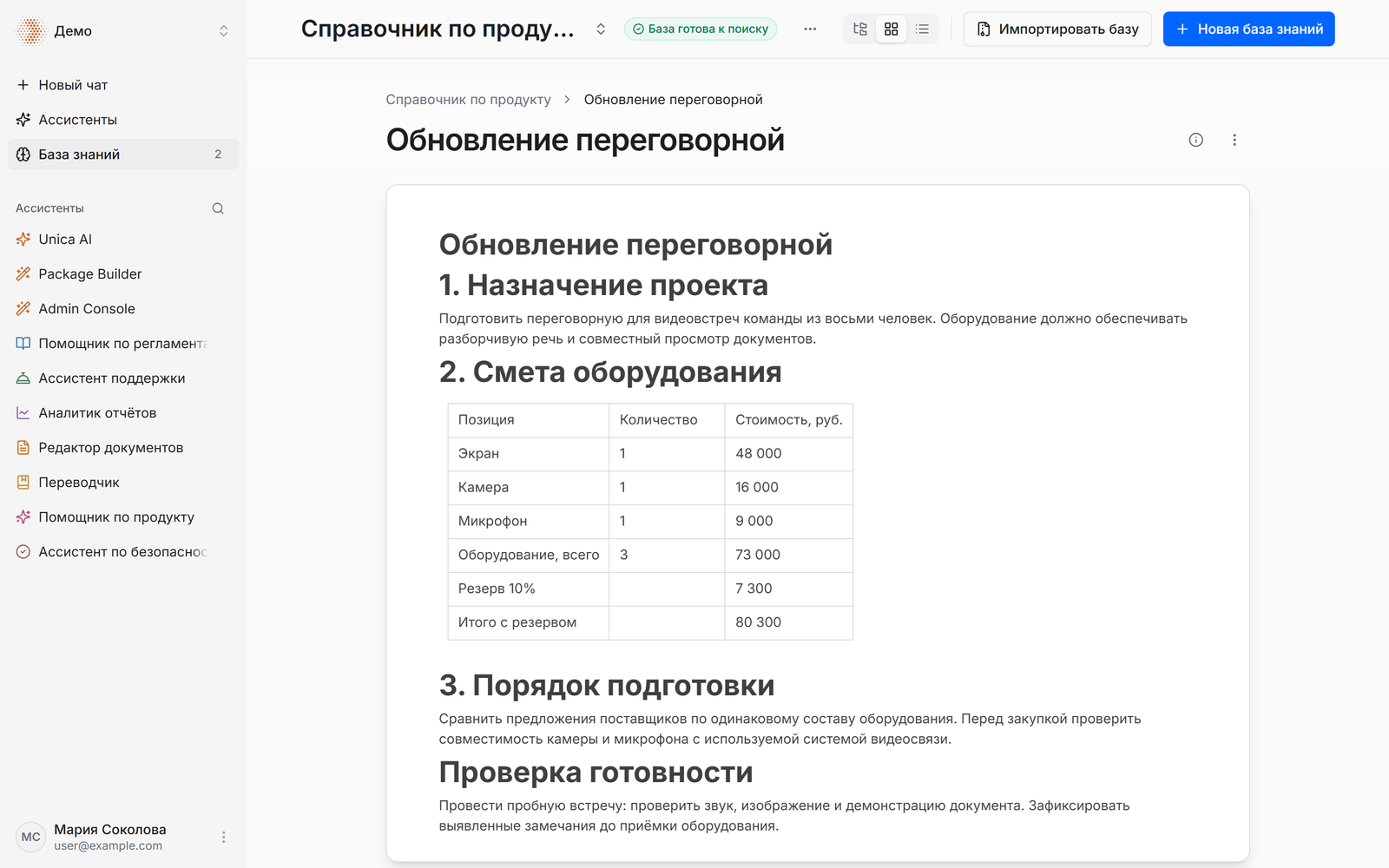This screenshot has width=1389, height=868.
Task: Click the 48 000 cost cell
Action: pos(789,454)
